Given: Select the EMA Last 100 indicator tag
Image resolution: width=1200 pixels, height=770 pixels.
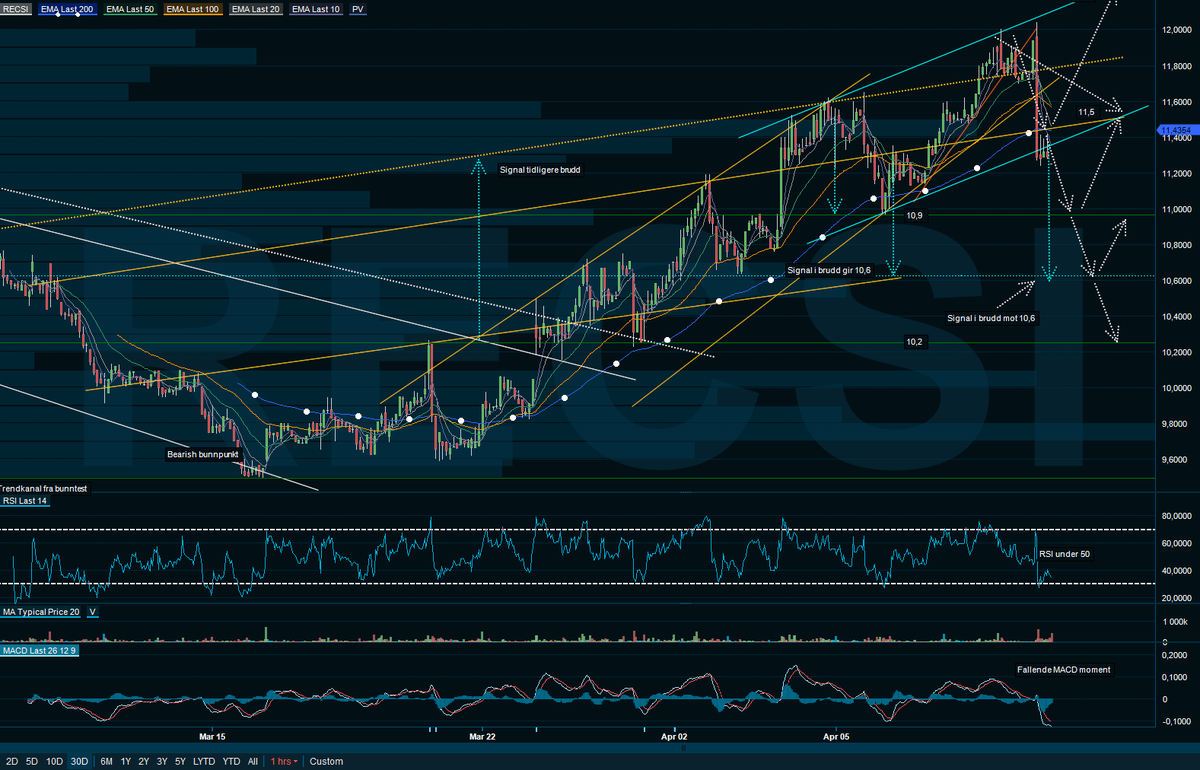Looking at the screenshot, I should pyautogui.click(x=194, y=9).
